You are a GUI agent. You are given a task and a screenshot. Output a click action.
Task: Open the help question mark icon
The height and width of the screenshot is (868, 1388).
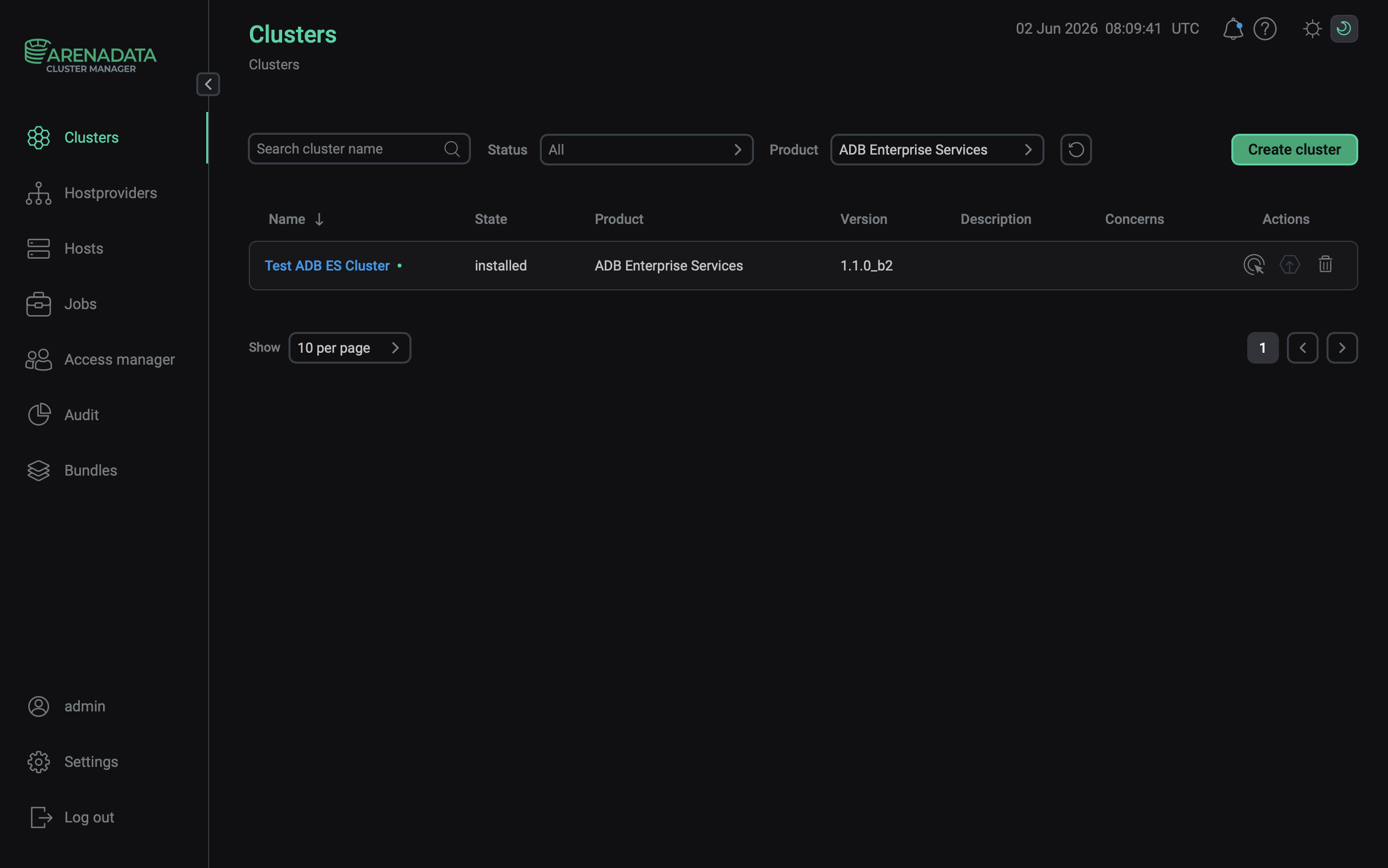(x=1265, y=29)
